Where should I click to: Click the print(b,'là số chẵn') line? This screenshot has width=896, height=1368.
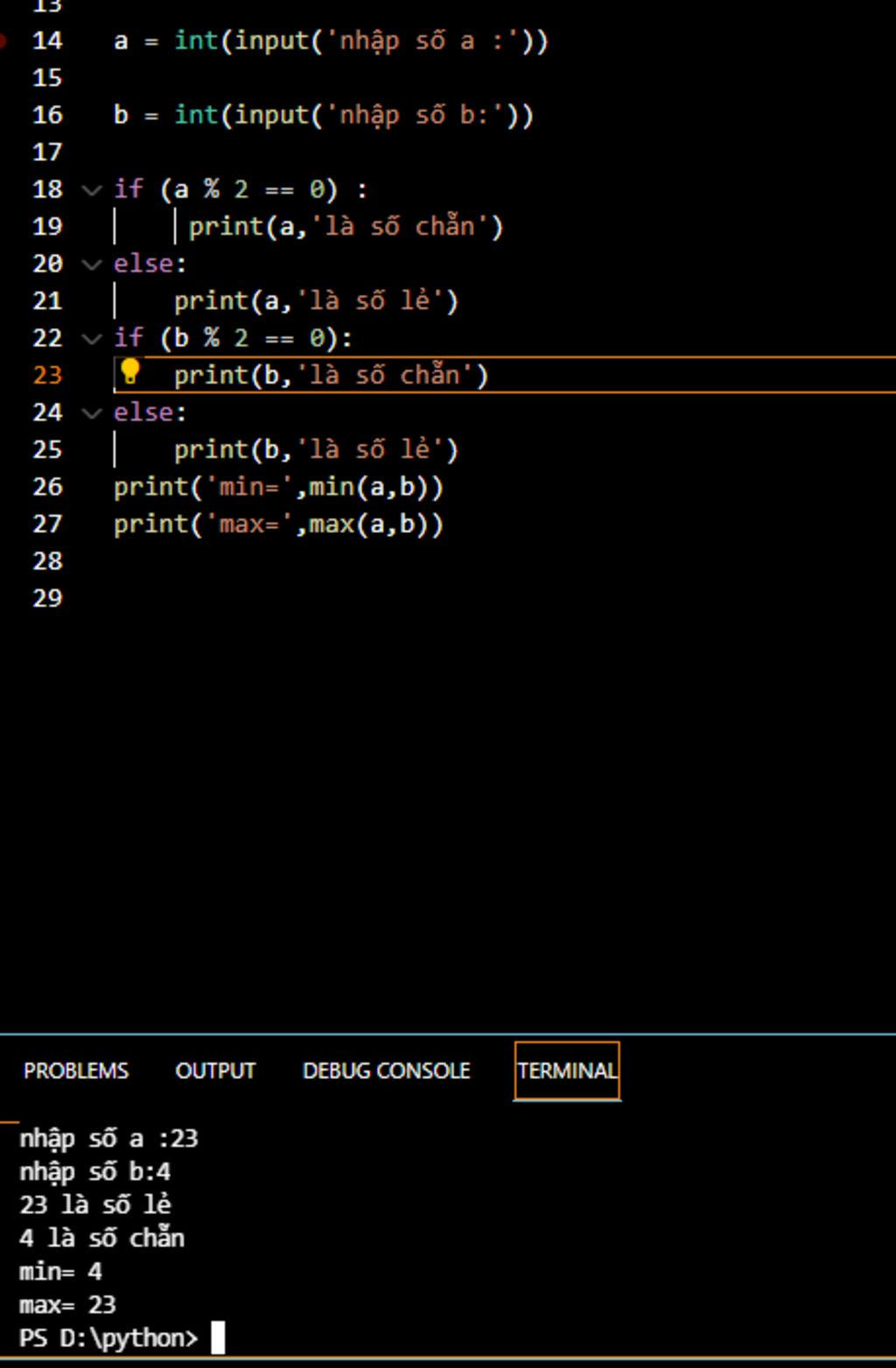(331, 375)
